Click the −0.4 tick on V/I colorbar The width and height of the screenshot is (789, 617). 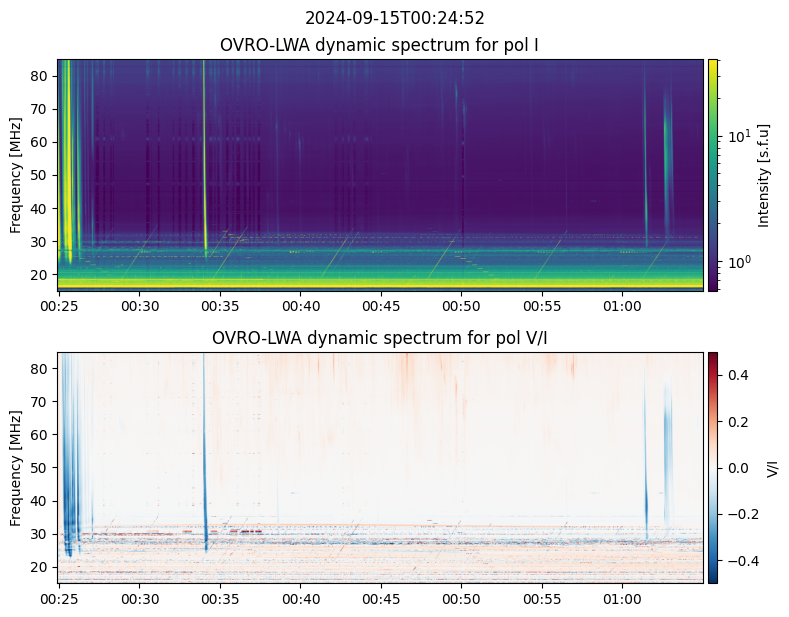coord(742,561)
